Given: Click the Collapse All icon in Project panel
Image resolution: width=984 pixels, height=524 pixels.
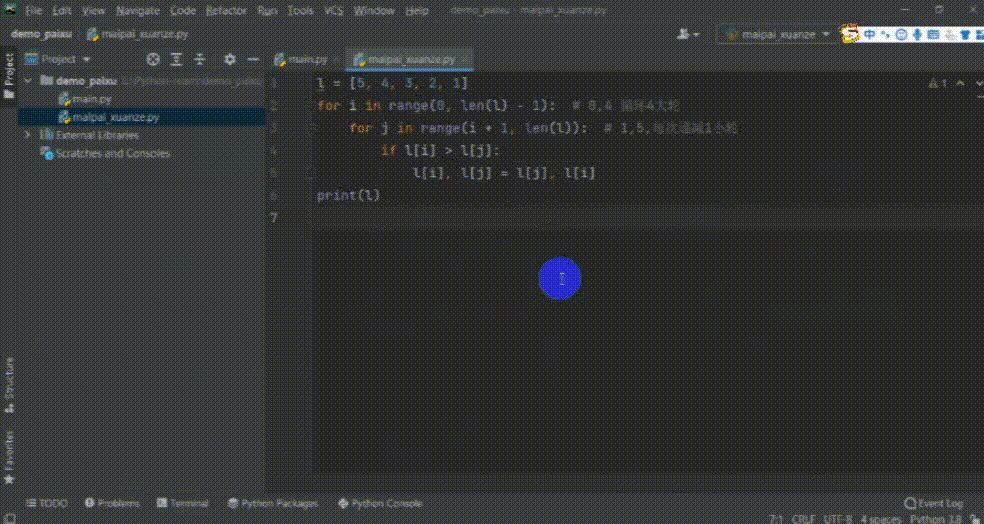Looking at the screenshot, I should (200, 60).
